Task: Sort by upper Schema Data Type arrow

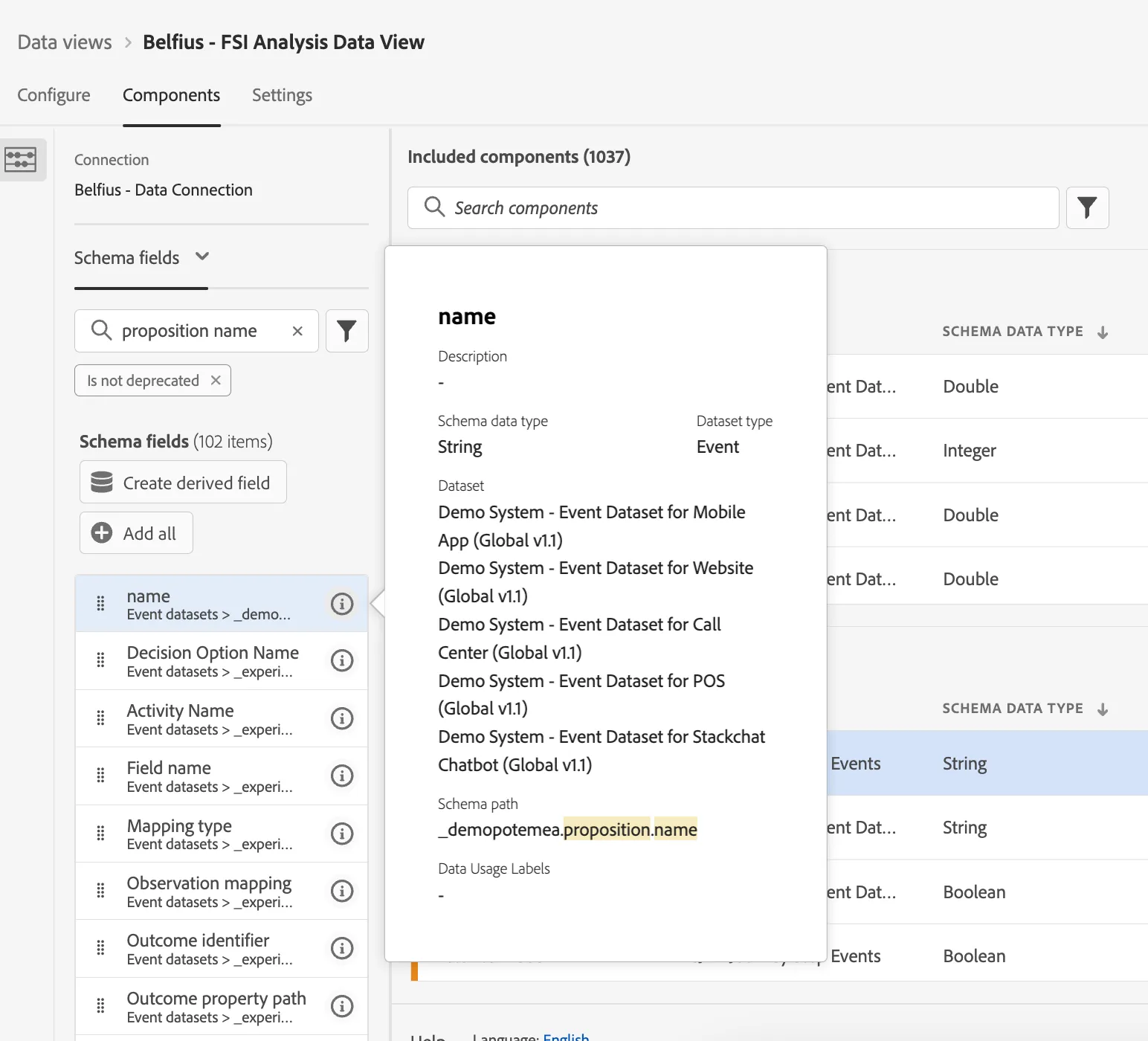Action: 1103,332
